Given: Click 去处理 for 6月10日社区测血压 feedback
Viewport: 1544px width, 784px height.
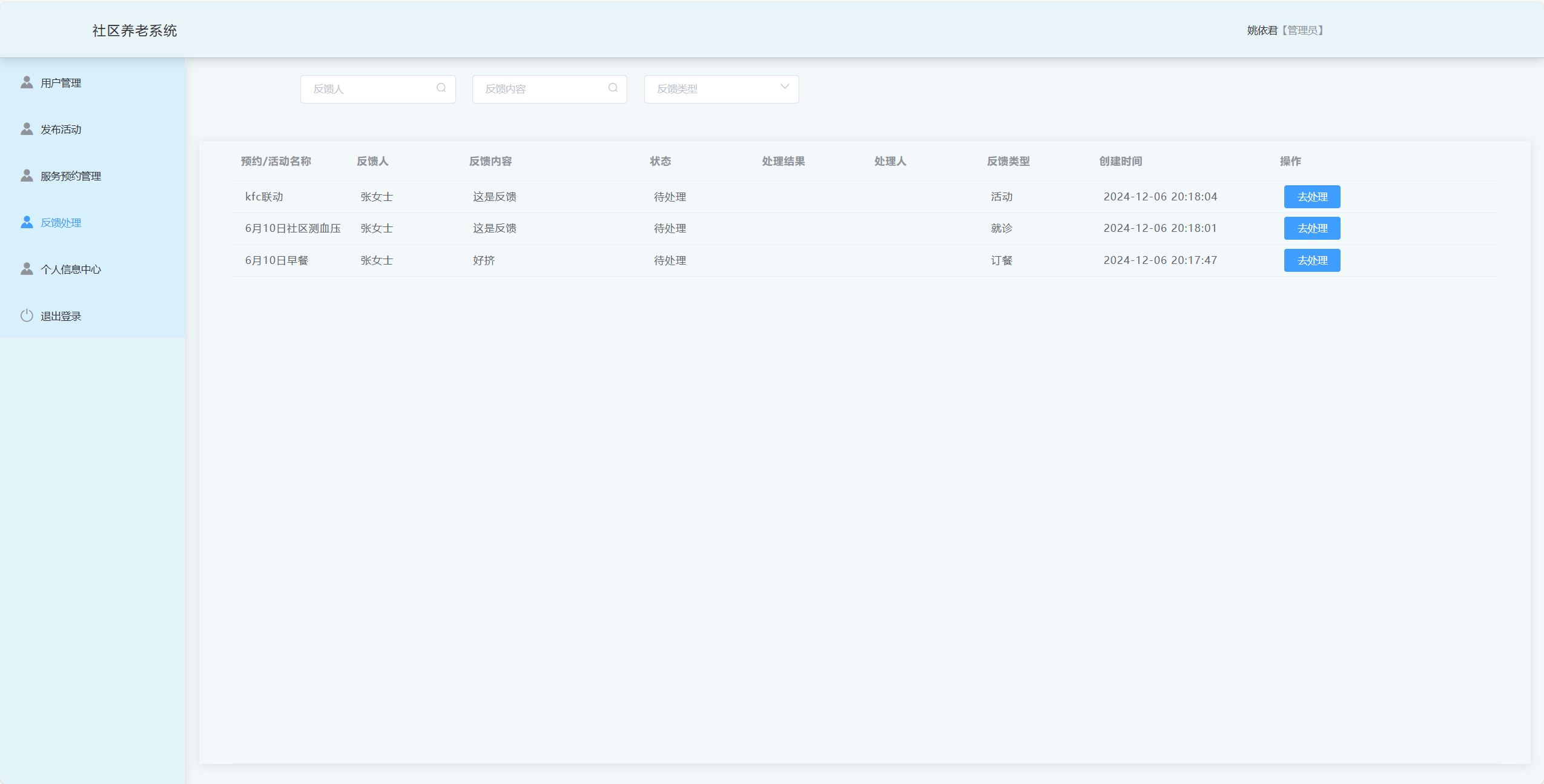Looking at the screenshot, I should point(1312,228).
